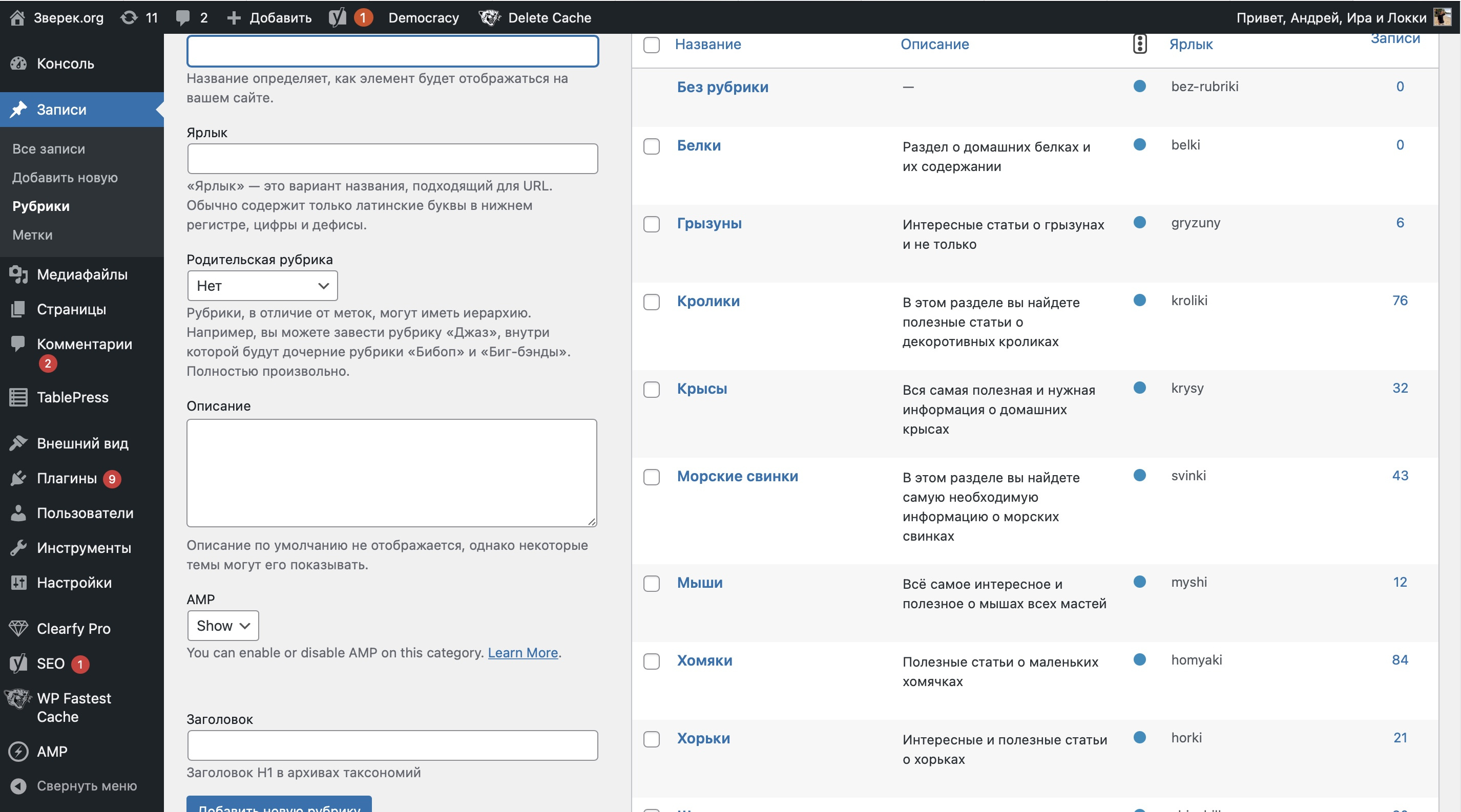Click the Инструменты wrench icon
The image size is (1461, 812).
18,548
